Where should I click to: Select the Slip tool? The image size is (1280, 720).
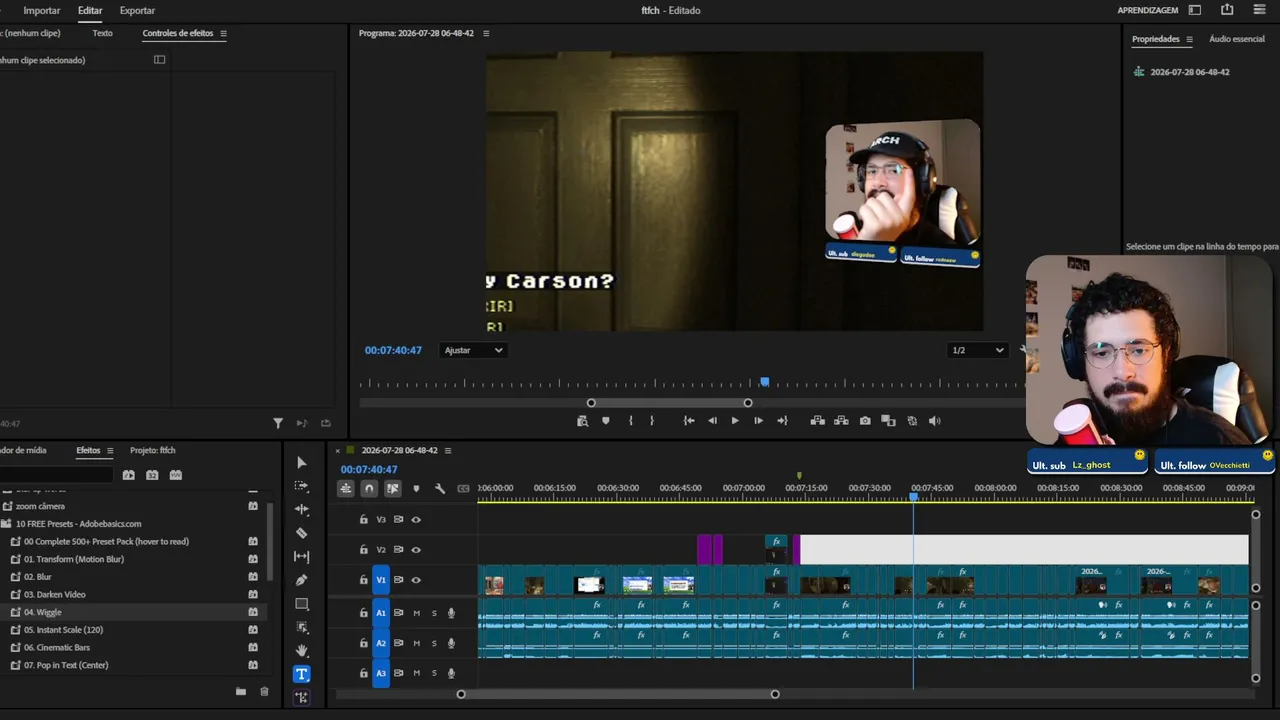tap(301, 556)
